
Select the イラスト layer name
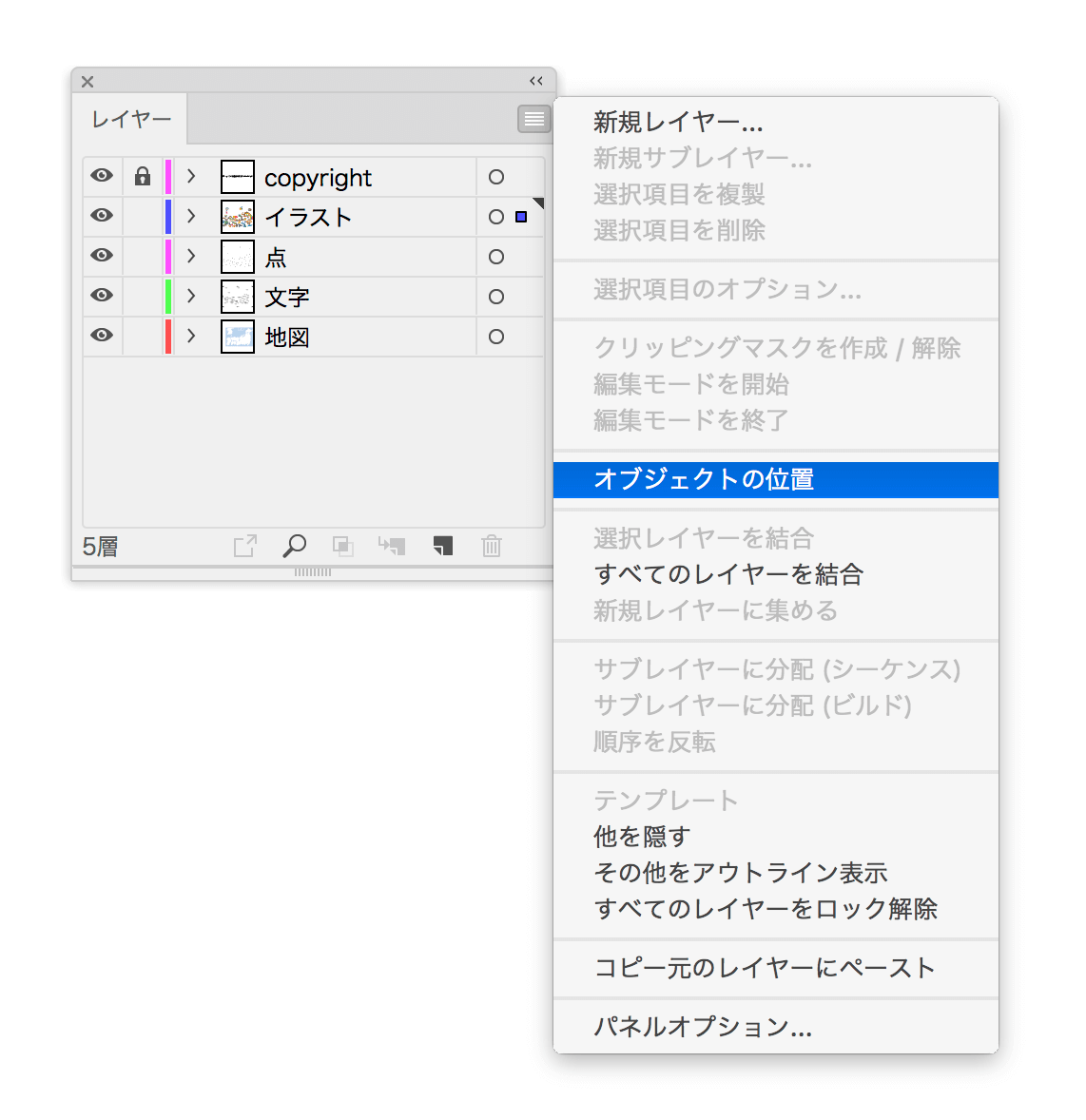coord(309,217)
